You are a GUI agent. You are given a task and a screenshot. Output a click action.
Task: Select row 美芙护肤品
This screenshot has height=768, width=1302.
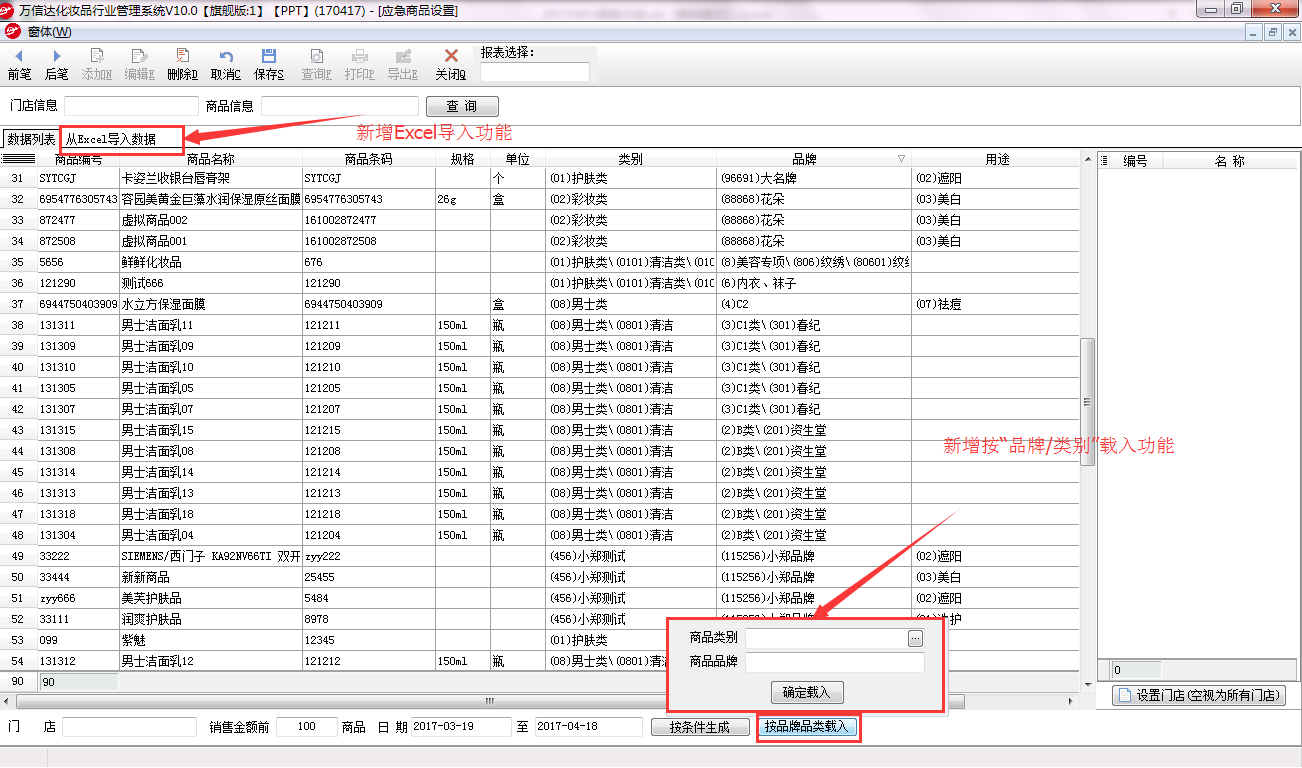click(541, 598)
